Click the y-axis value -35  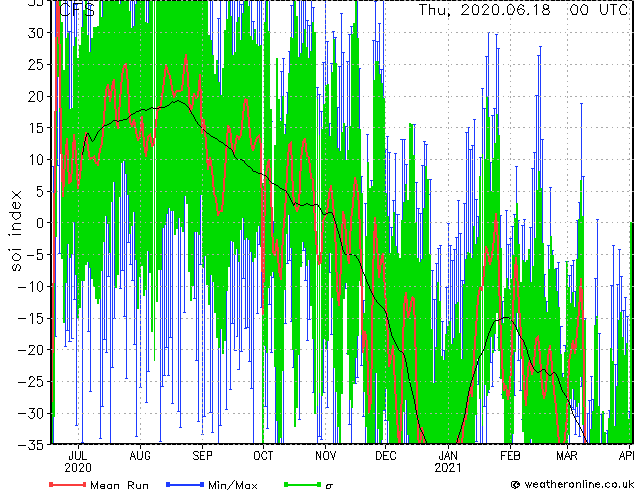(x=30, y=445)
